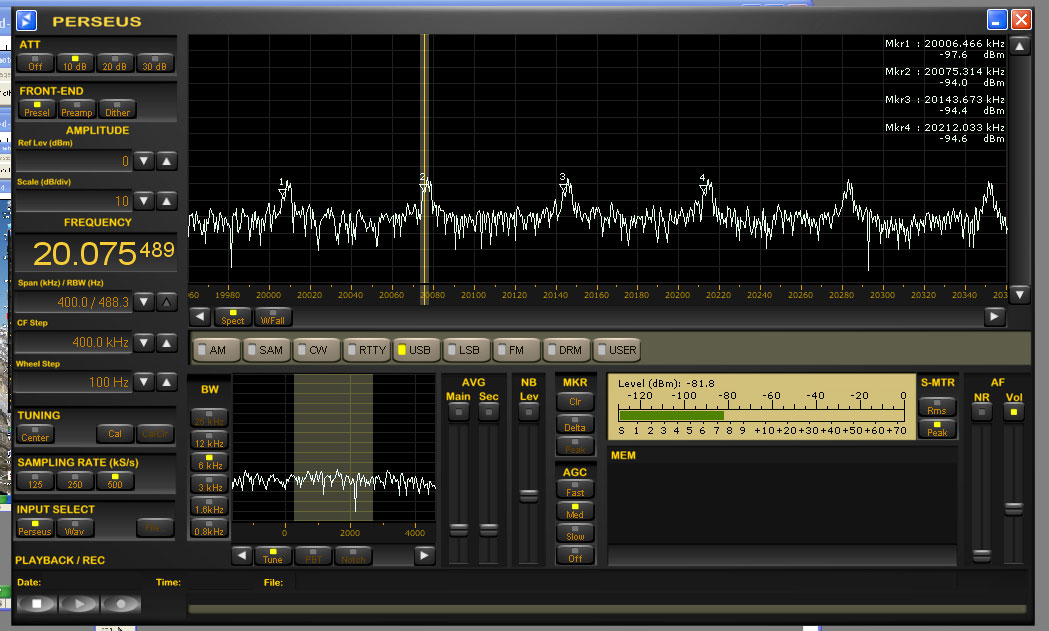Toggle Noise Reduction NR button
The width and height of the screenshot is (1049, 631).
click(981, 412)
